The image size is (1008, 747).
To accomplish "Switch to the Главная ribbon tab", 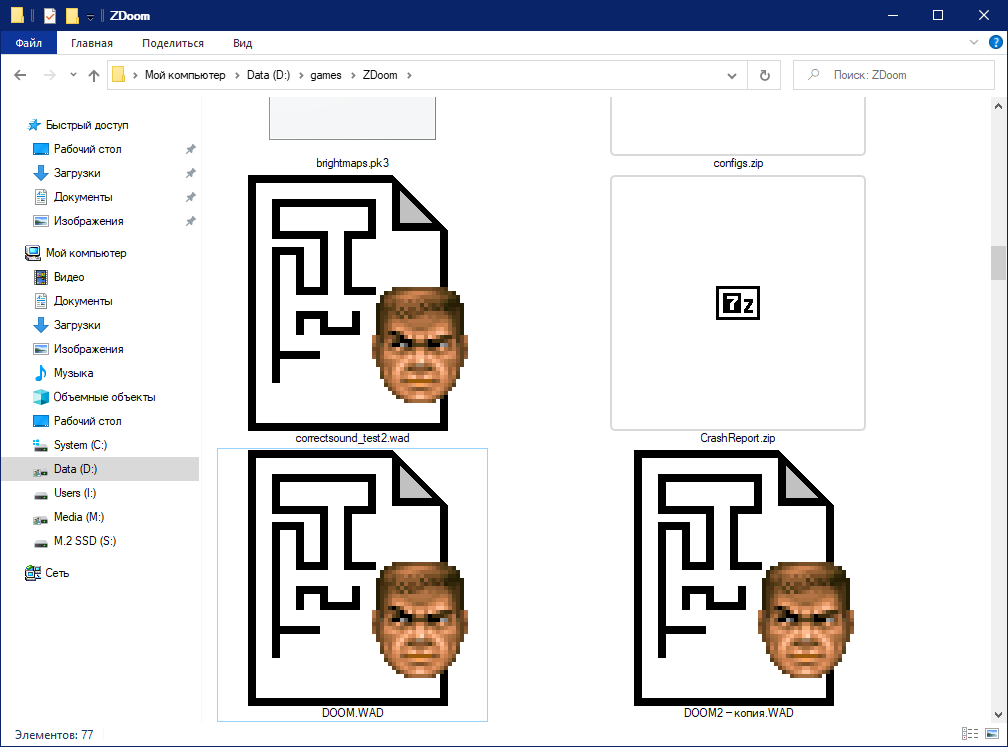I will point(92,43).
